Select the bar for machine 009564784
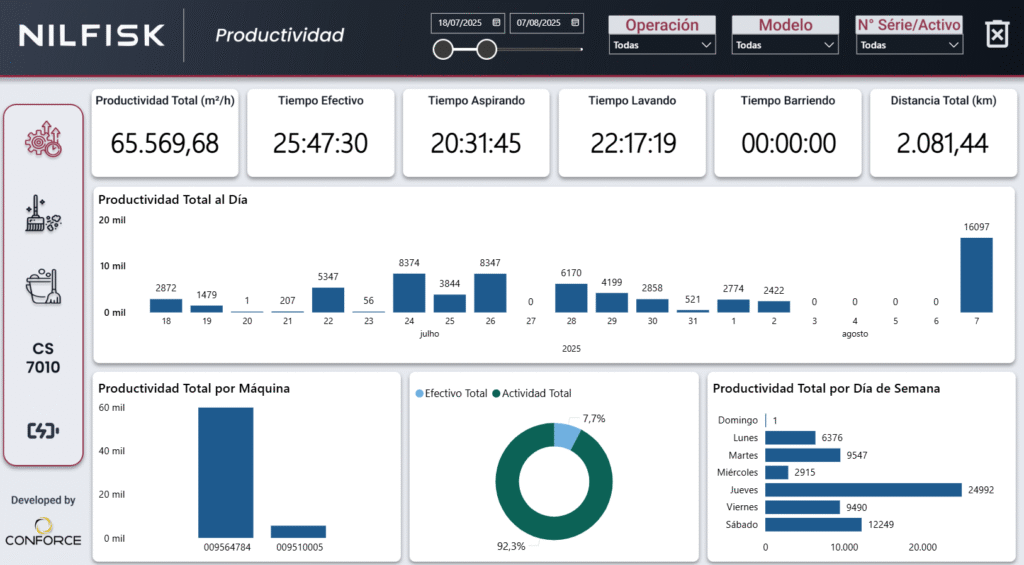1024x565 pixels. coord(225,472)
